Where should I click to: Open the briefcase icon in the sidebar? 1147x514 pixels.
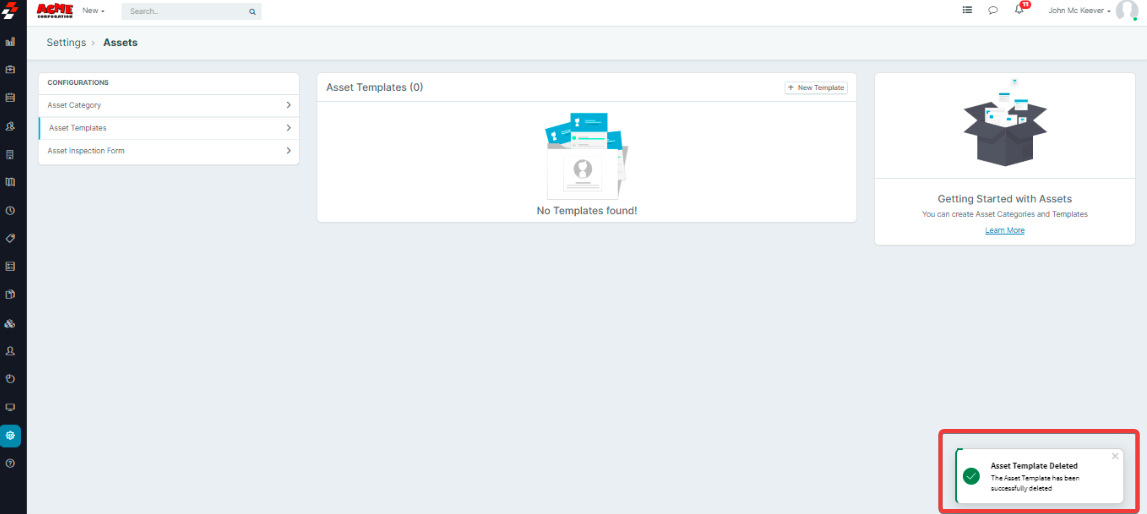click(10, 69)
